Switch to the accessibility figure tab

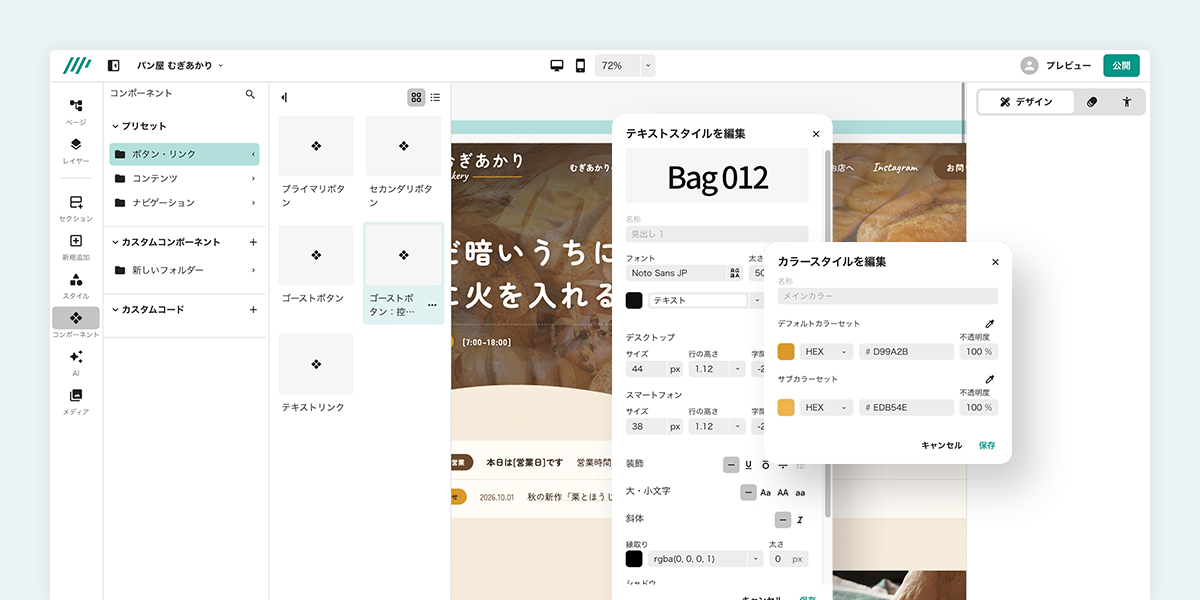click(x=1126, y=102)
